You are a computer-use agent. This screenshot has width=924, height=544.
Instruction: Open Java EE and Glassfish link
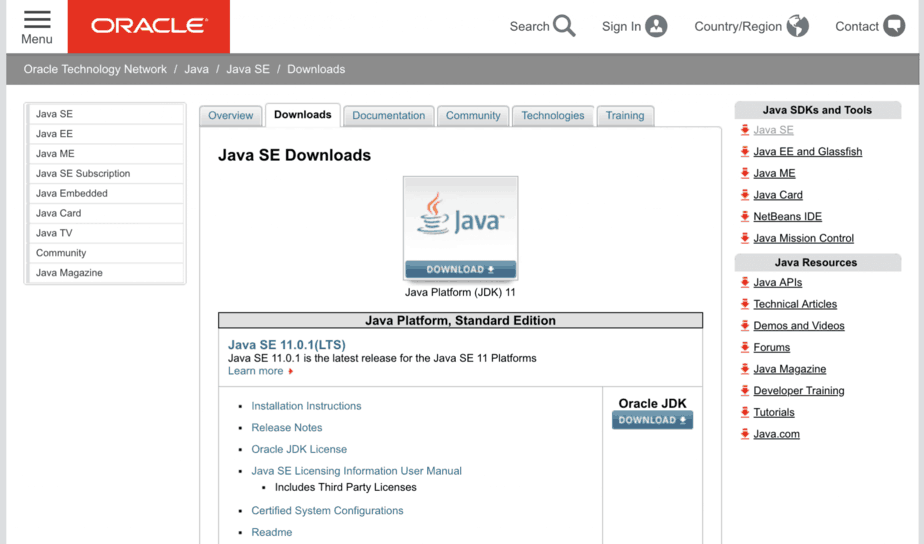click(807, 151)
